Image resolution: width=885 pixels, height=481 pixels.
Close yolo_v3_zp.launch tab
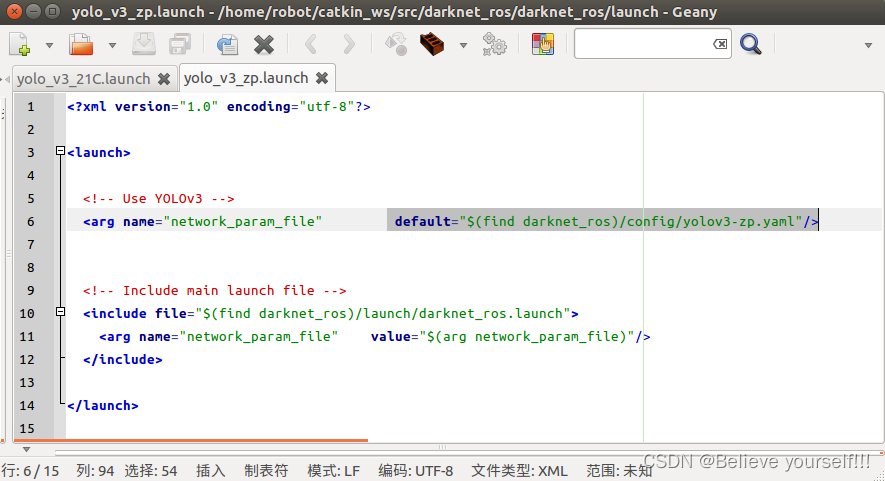pyautogui.click(x=322, y=78)
